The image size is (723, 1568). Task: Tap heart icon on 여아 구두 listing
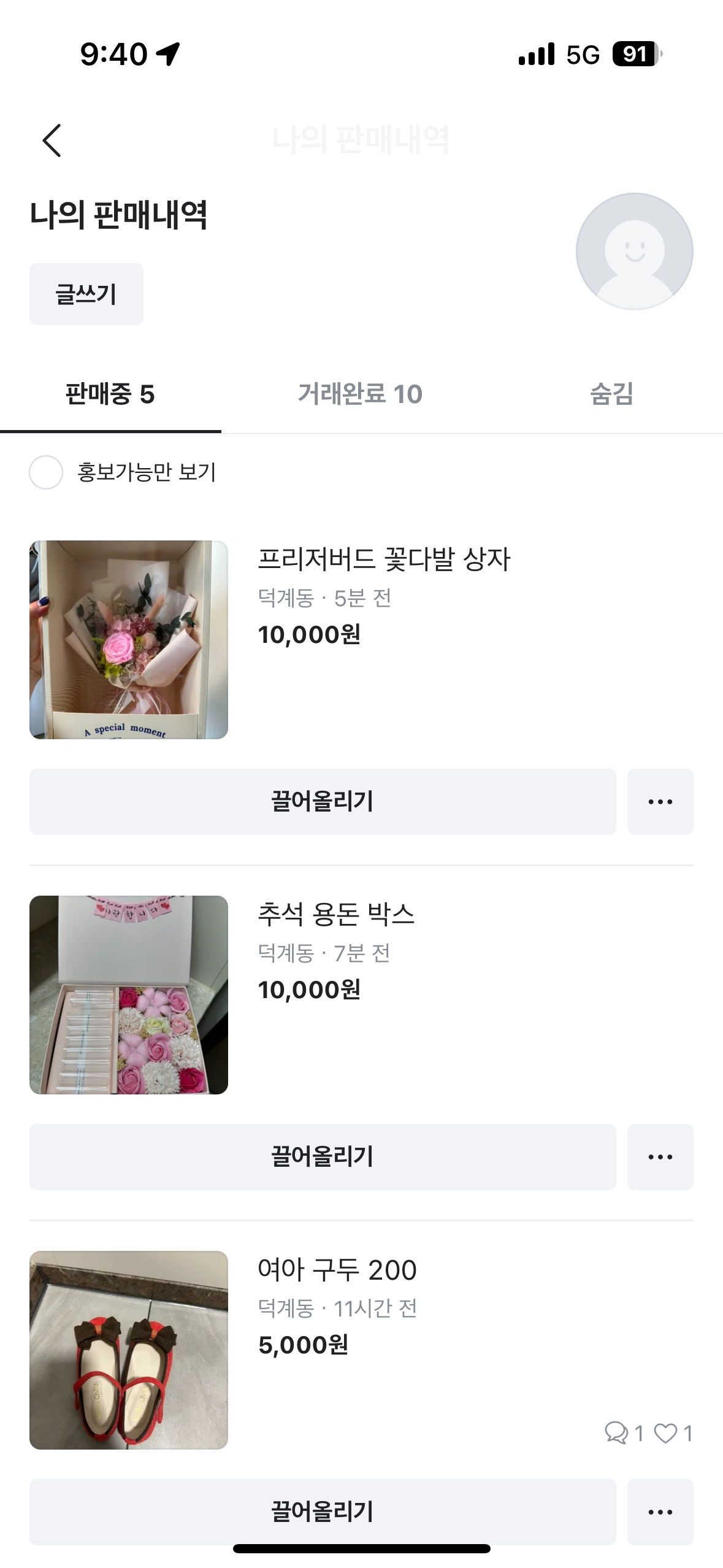click(x=665, y=1432)
